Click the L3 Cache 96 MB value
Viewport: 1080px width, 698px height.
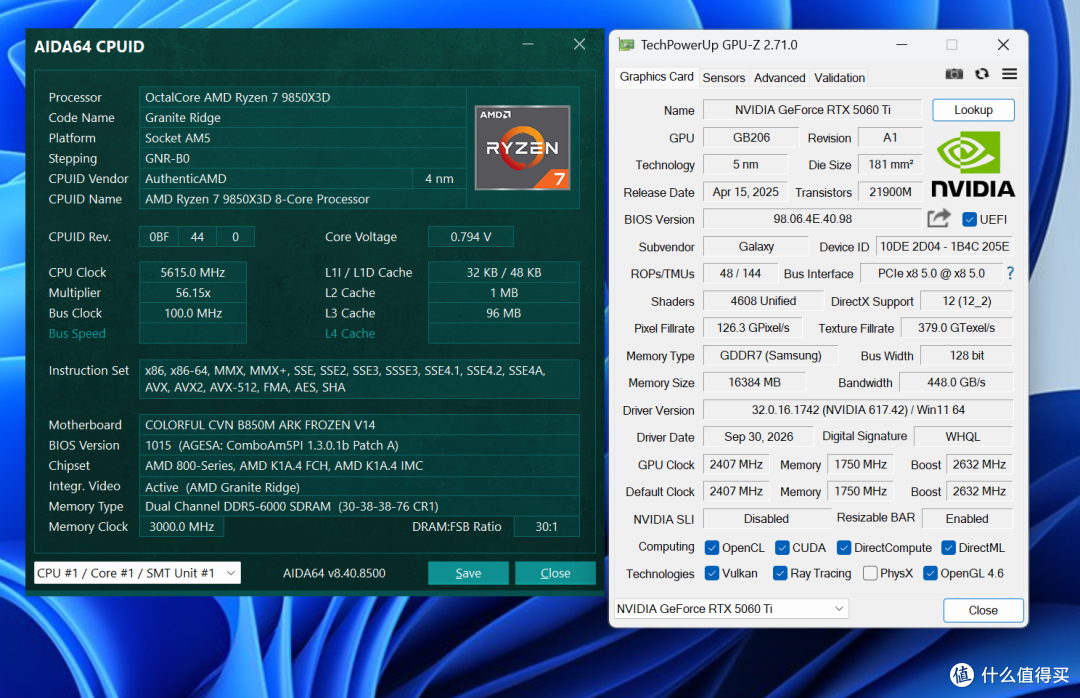pos(503,313)
